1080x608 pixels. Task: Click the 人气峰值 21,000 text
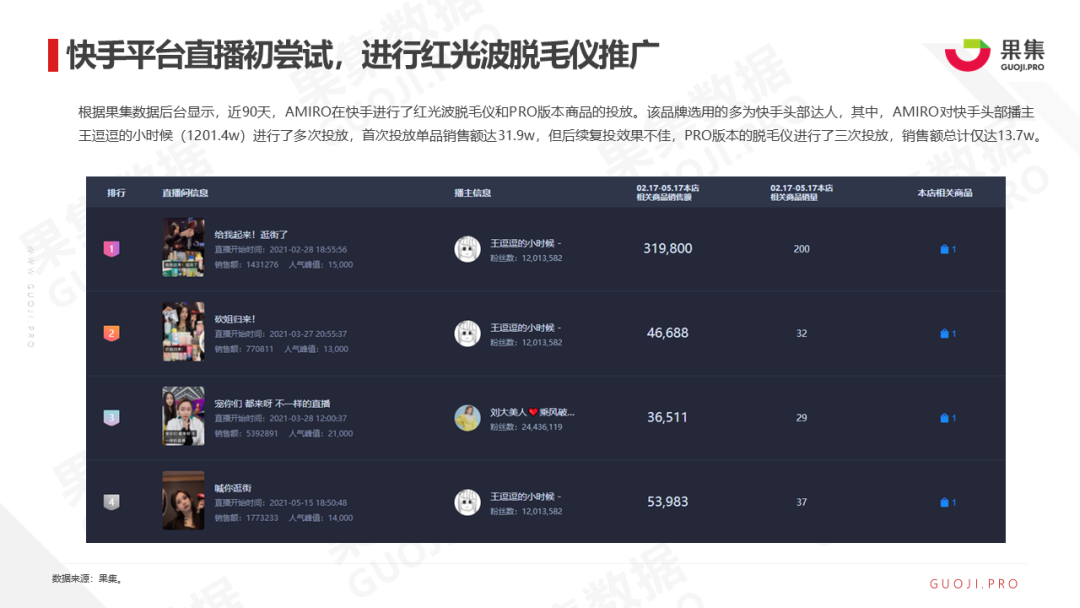coord(321,433)
